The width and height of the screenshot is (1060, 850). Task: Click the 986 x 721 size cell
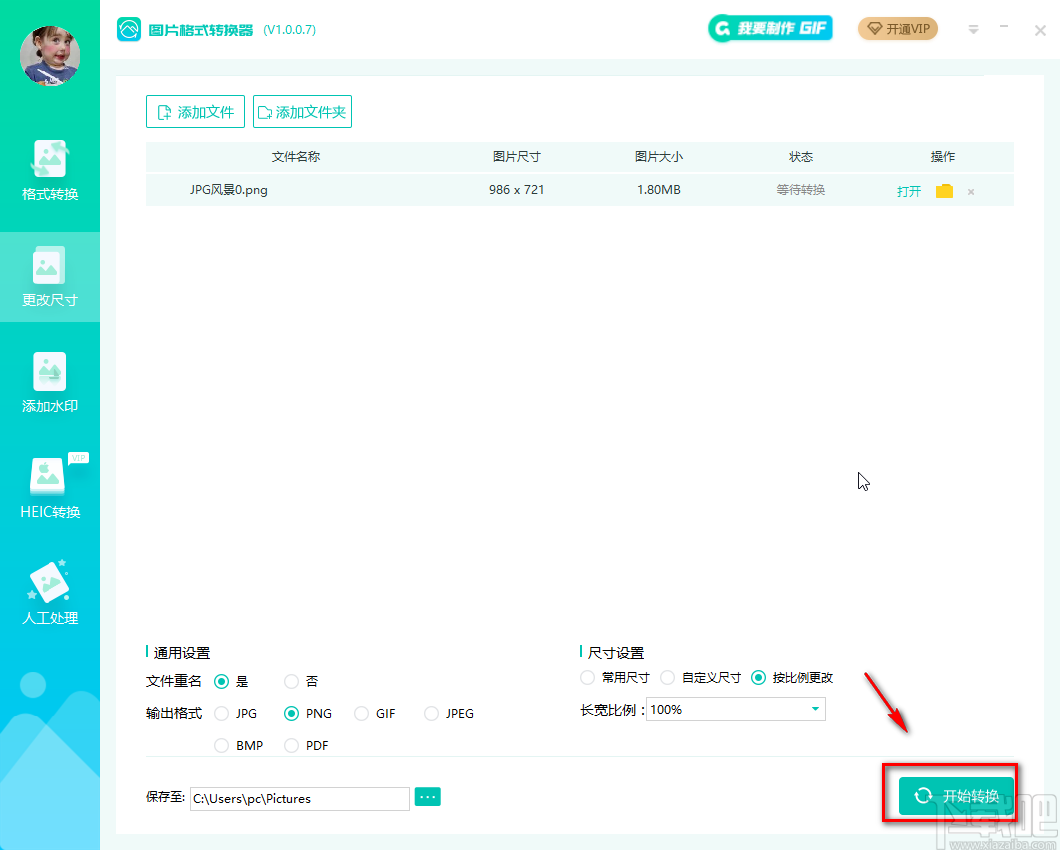tap(516, 190)
